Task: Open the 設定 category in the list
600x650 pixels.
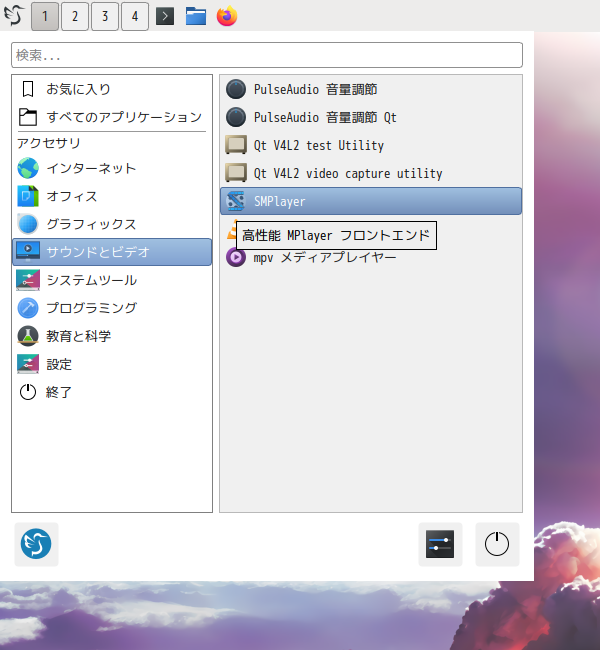Action: point(112,364)
